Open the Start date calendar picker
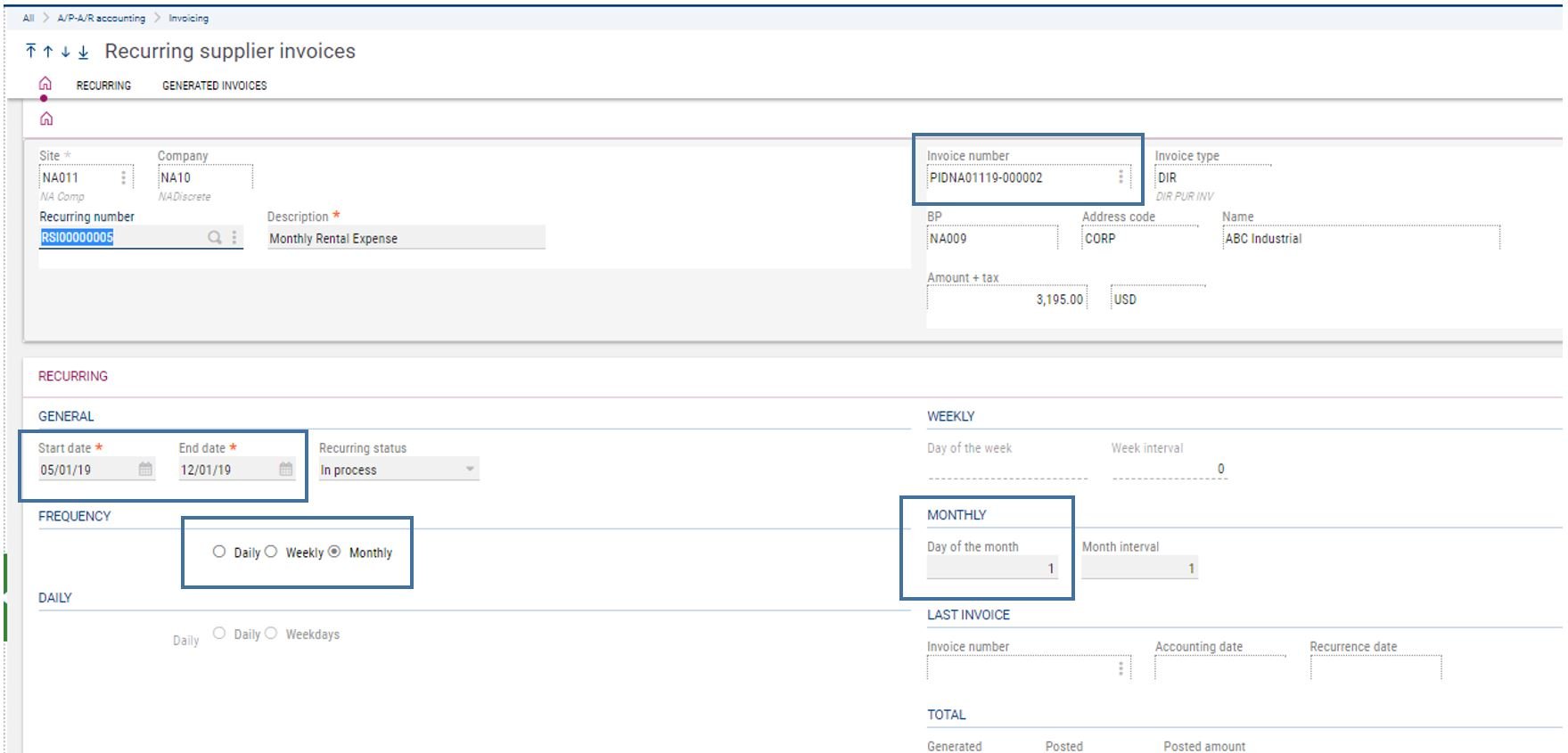1568x753 pixels. click(x=145, y=469)
